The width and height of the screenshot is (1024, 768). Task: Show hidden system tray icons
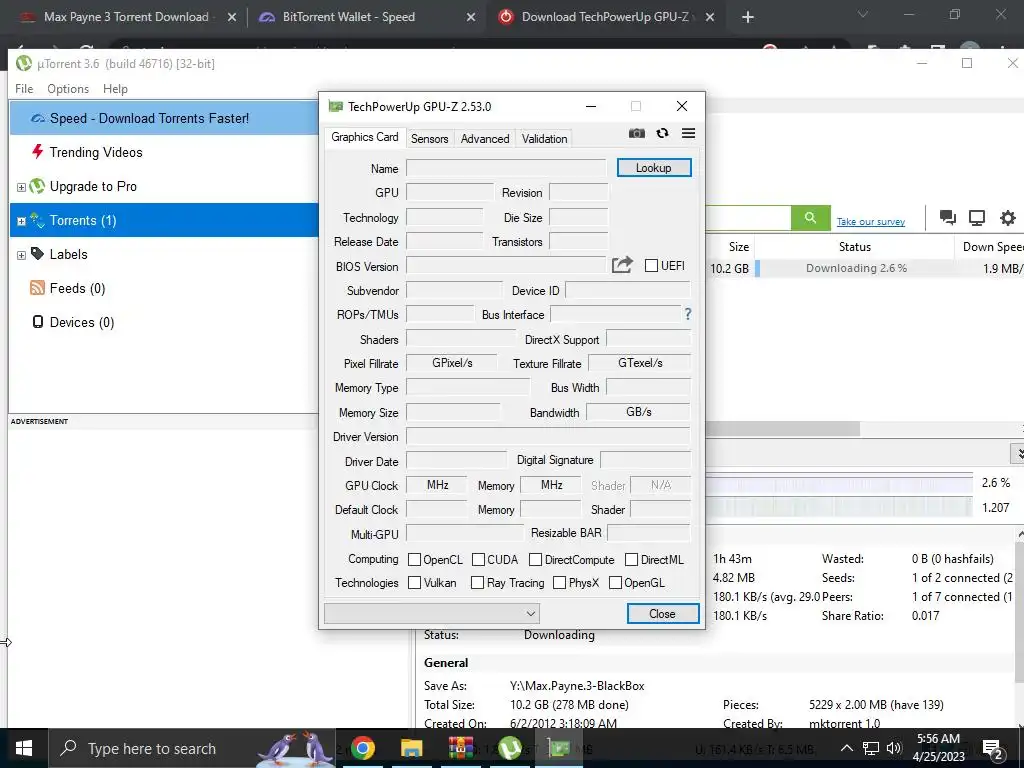click(846, 748)
